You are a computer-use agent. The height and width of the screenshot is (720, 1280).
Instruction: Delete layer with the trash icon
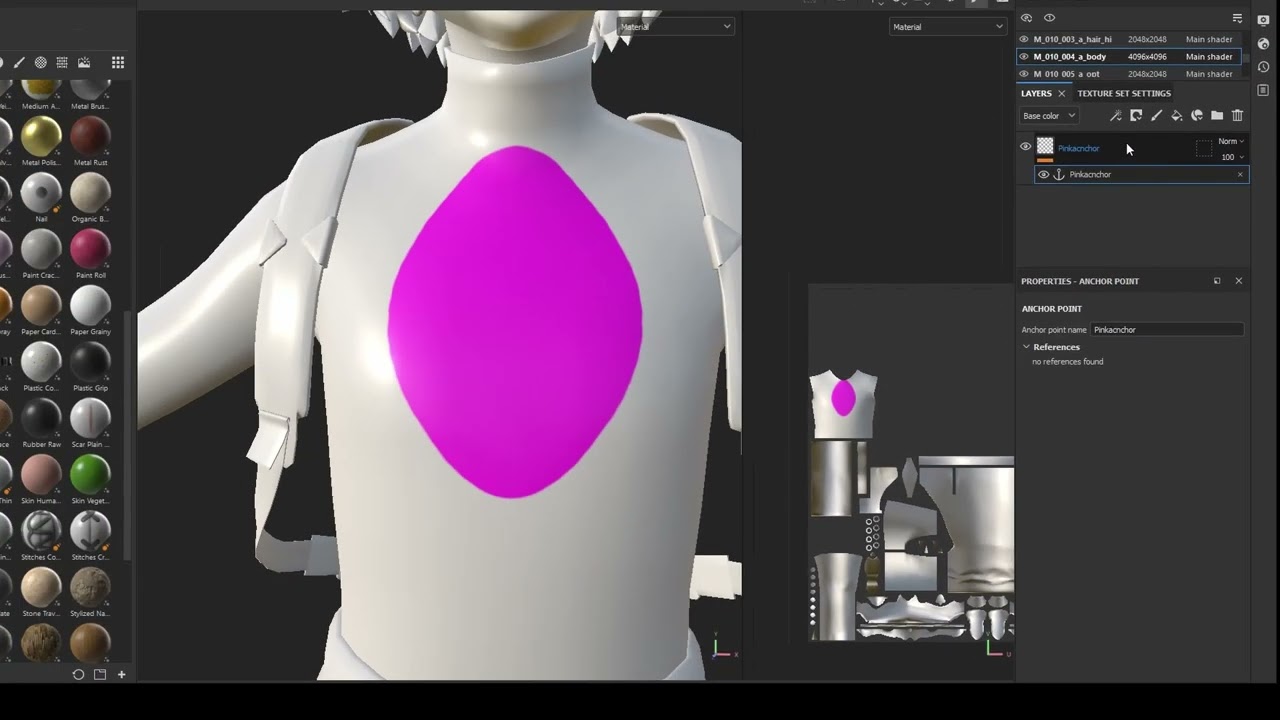pyautogui.click(x=1237, y=116)
